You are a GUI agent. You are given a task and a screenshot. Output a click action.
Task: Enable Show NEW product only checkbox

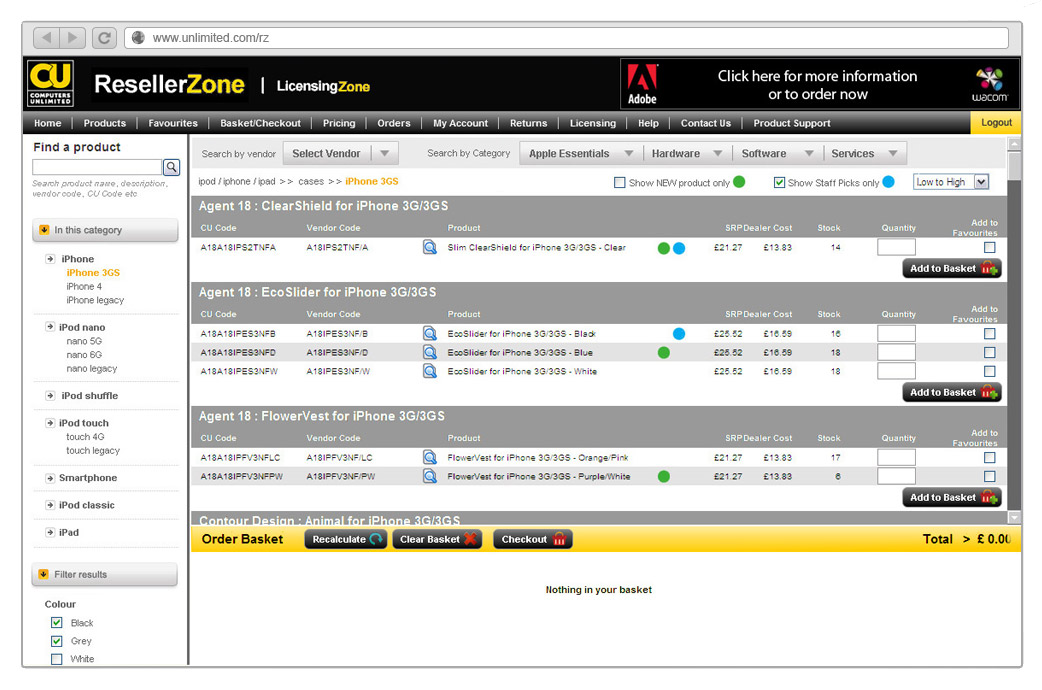click(619, 182)
